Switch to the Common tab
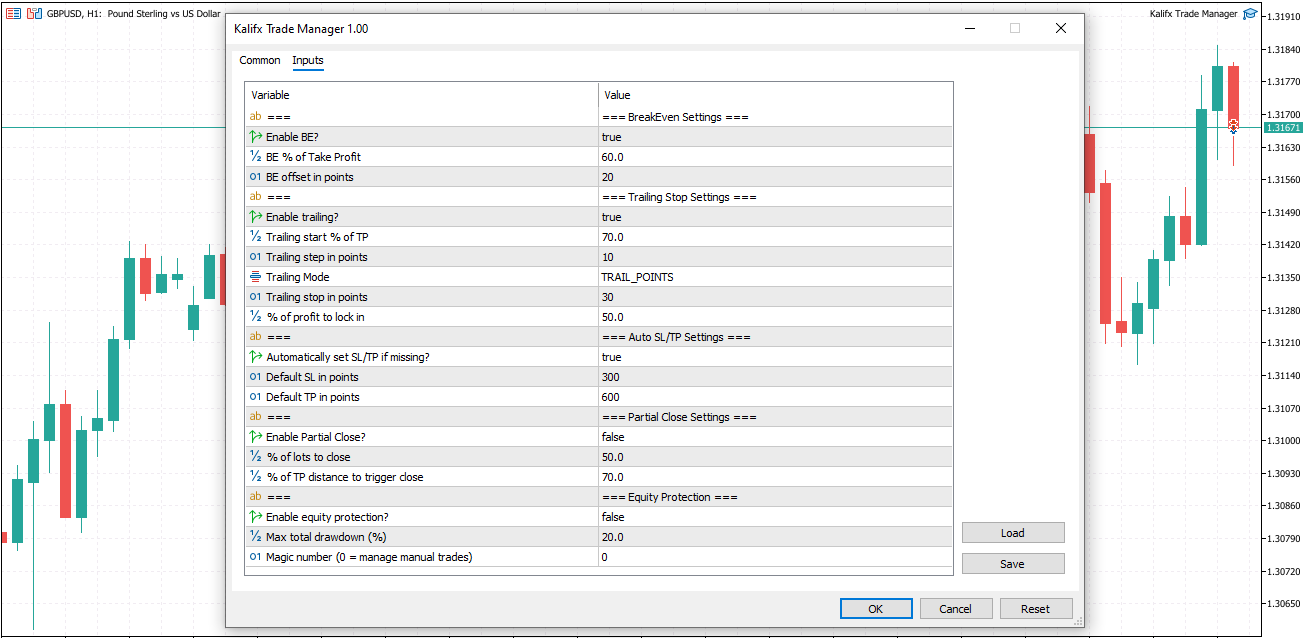The image size is (1314, 638). [259, 60]
